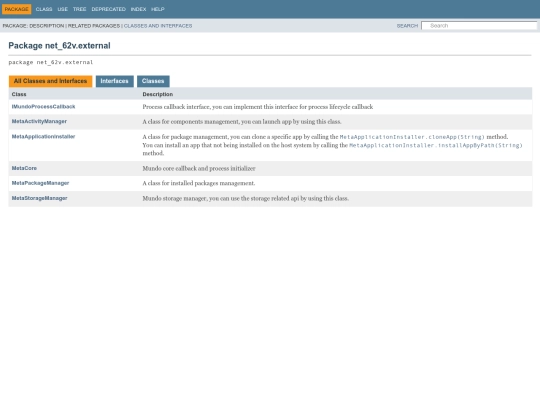The width and height of the screenshot is (540, 405).
Task: Open the MetaActivityManager class link
Action: [39, 122]
